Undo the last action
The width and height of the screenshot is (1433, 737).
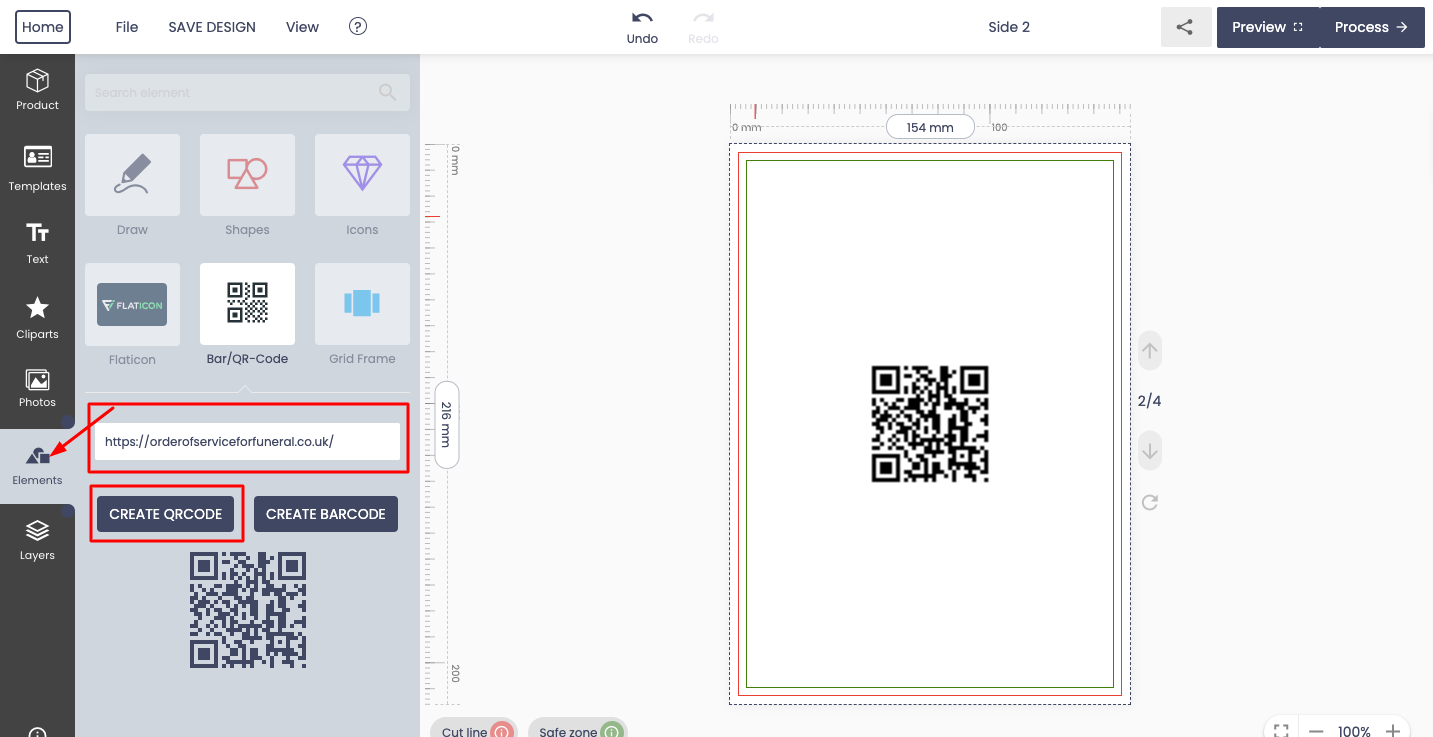[642, 27]
